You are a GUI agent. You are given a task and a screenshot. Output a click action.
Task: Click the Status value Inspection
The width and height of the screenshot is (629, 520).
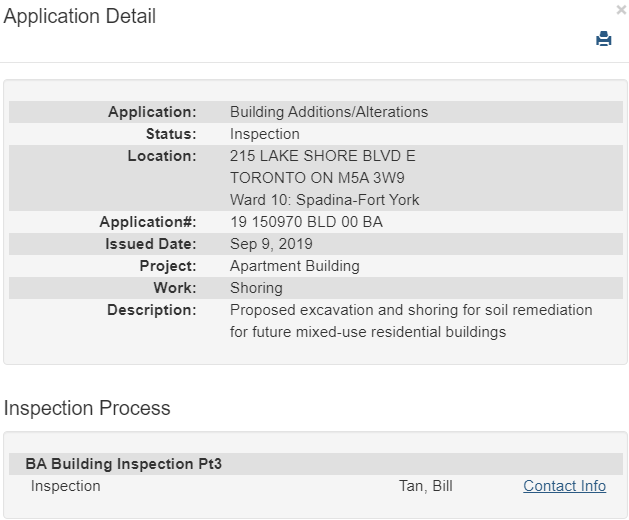coord(264,134)
